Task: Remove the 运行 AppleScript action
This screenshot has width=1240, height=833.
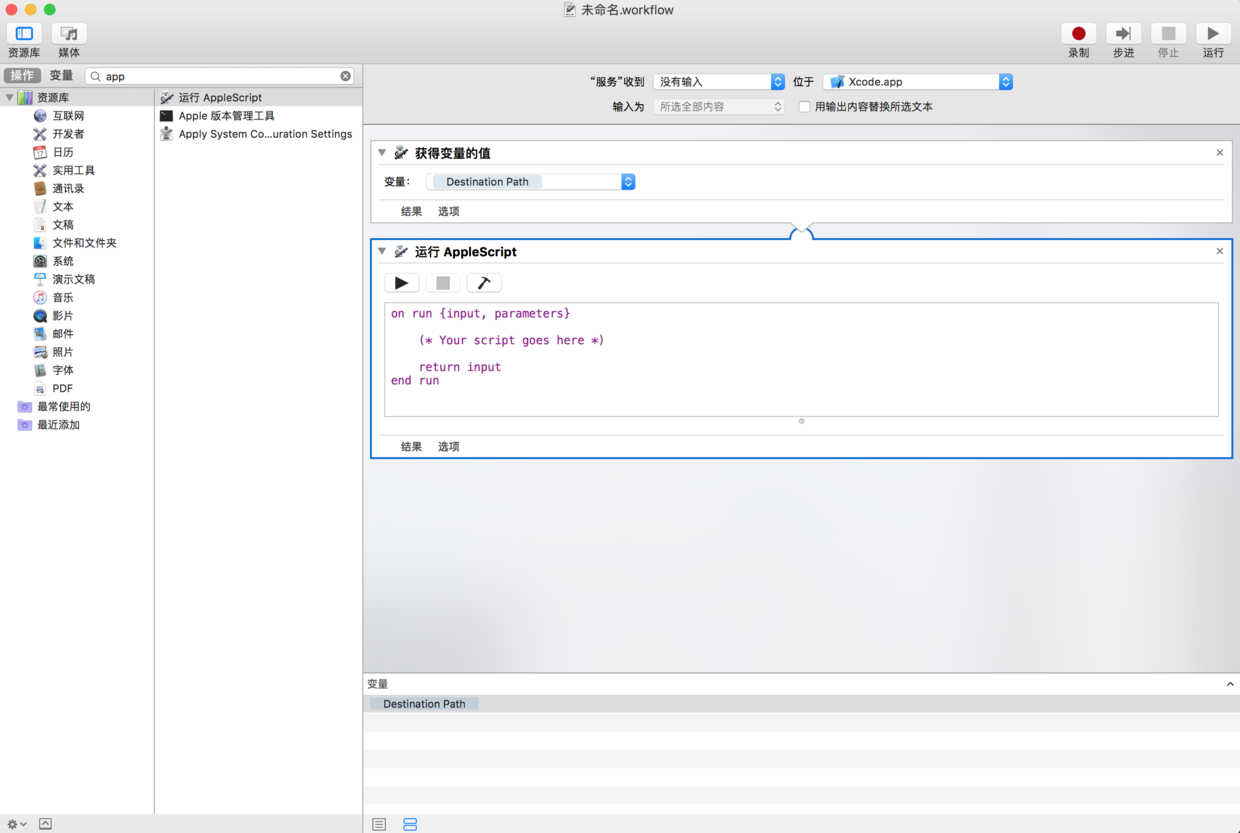Action: click(x=1220, y=251)
